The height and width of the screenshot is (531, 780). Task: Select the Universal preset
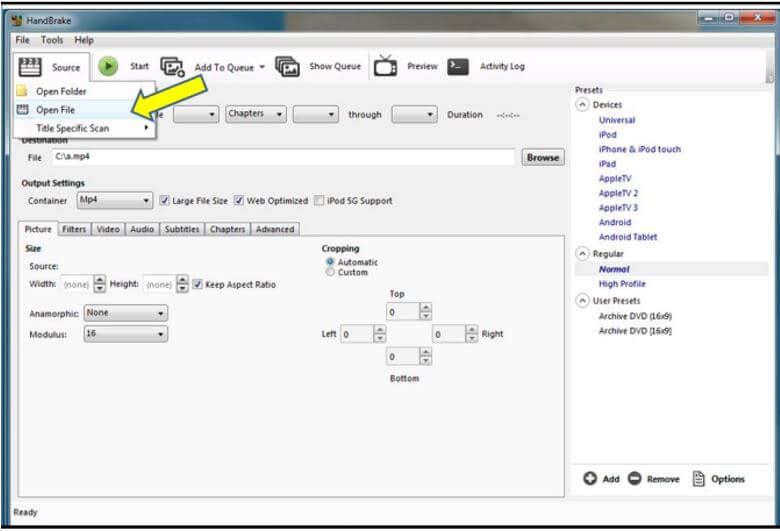pos(617,120)
